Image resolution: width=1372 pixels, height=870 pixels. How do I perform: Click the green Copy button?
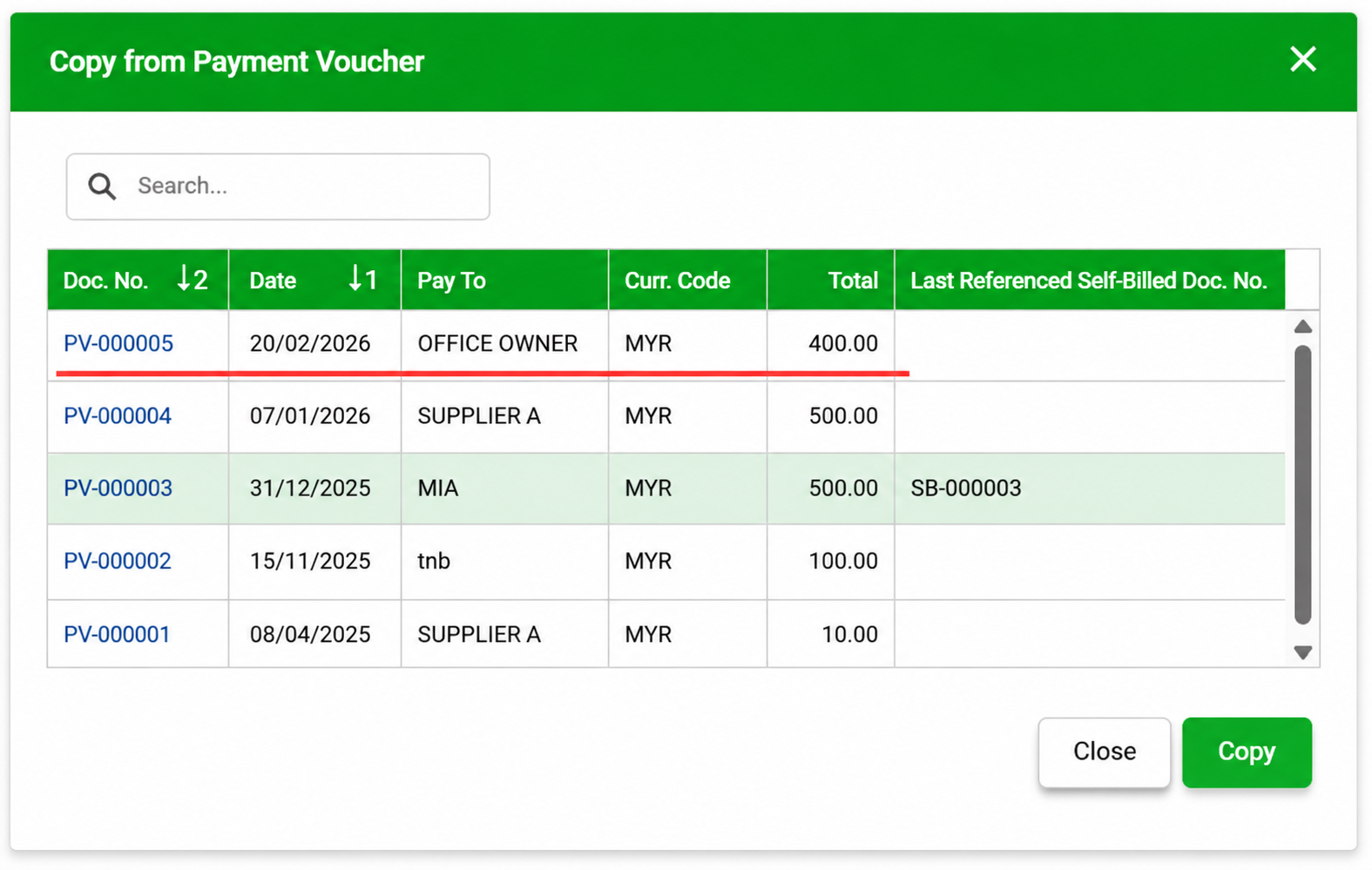point(1247,752)
